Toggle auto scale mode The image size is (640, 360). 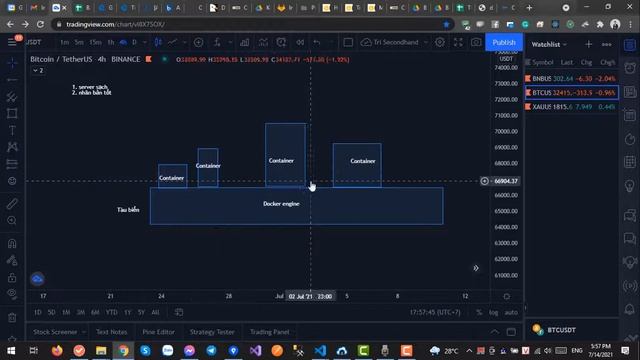[511, 312]
